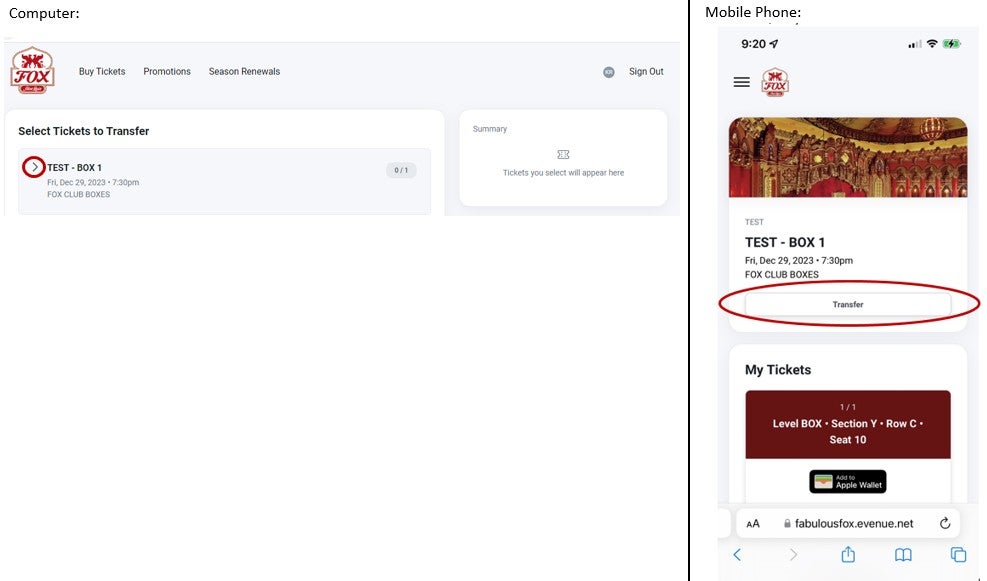Open the Buy Tickets menu item
This screenshot has width=987, height=581.
[102, 72]
